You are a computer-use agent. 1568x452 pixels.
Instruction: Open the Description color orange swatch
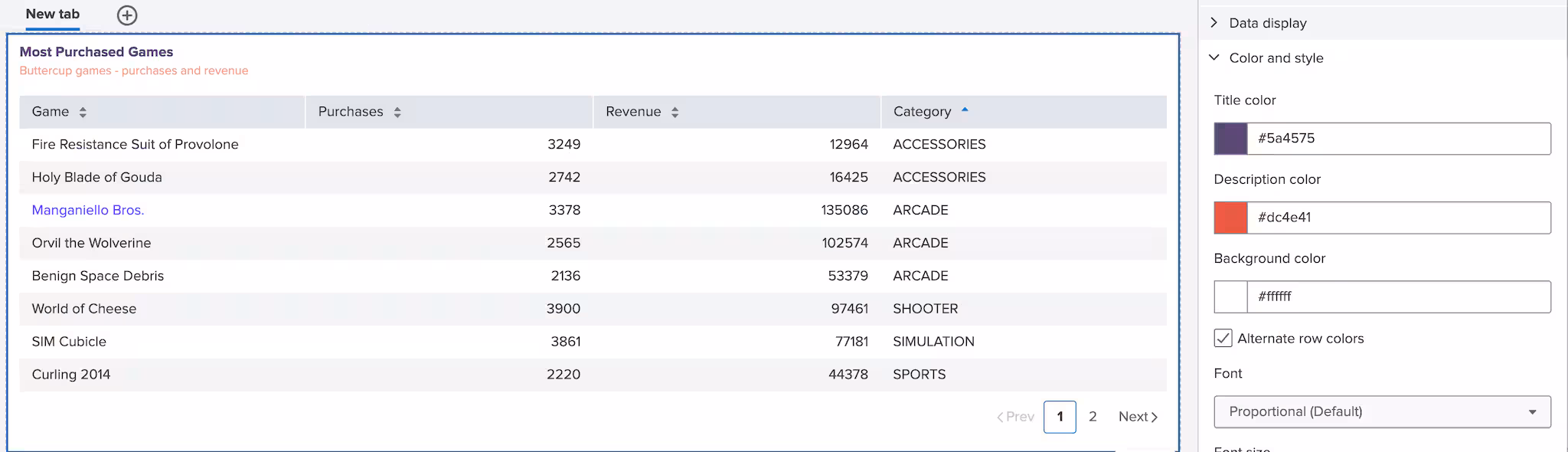click(x=1230, y=218)
